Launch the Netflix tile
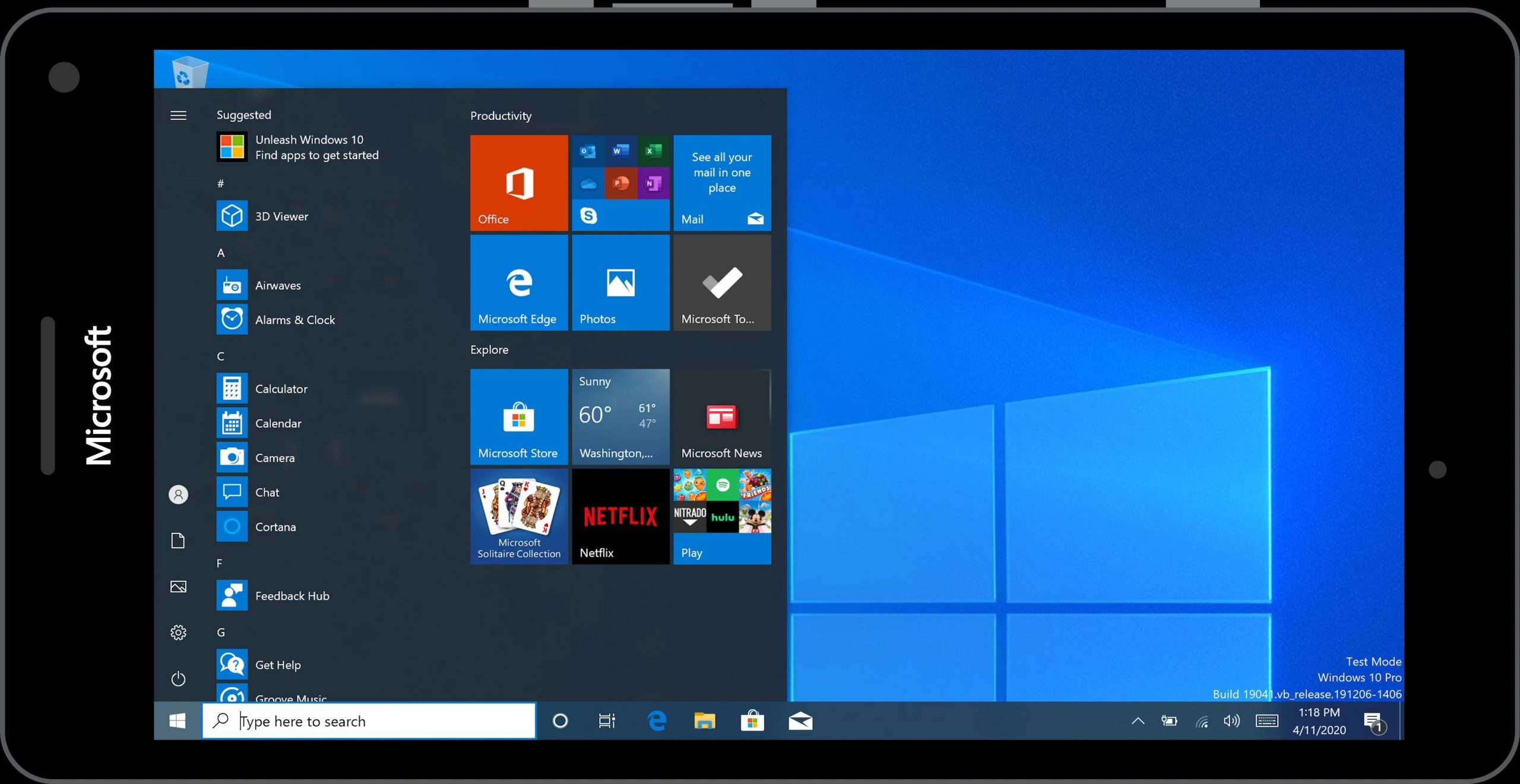Image resolution: width=1520 pixels, height=784 pixels. coord(620,516)
